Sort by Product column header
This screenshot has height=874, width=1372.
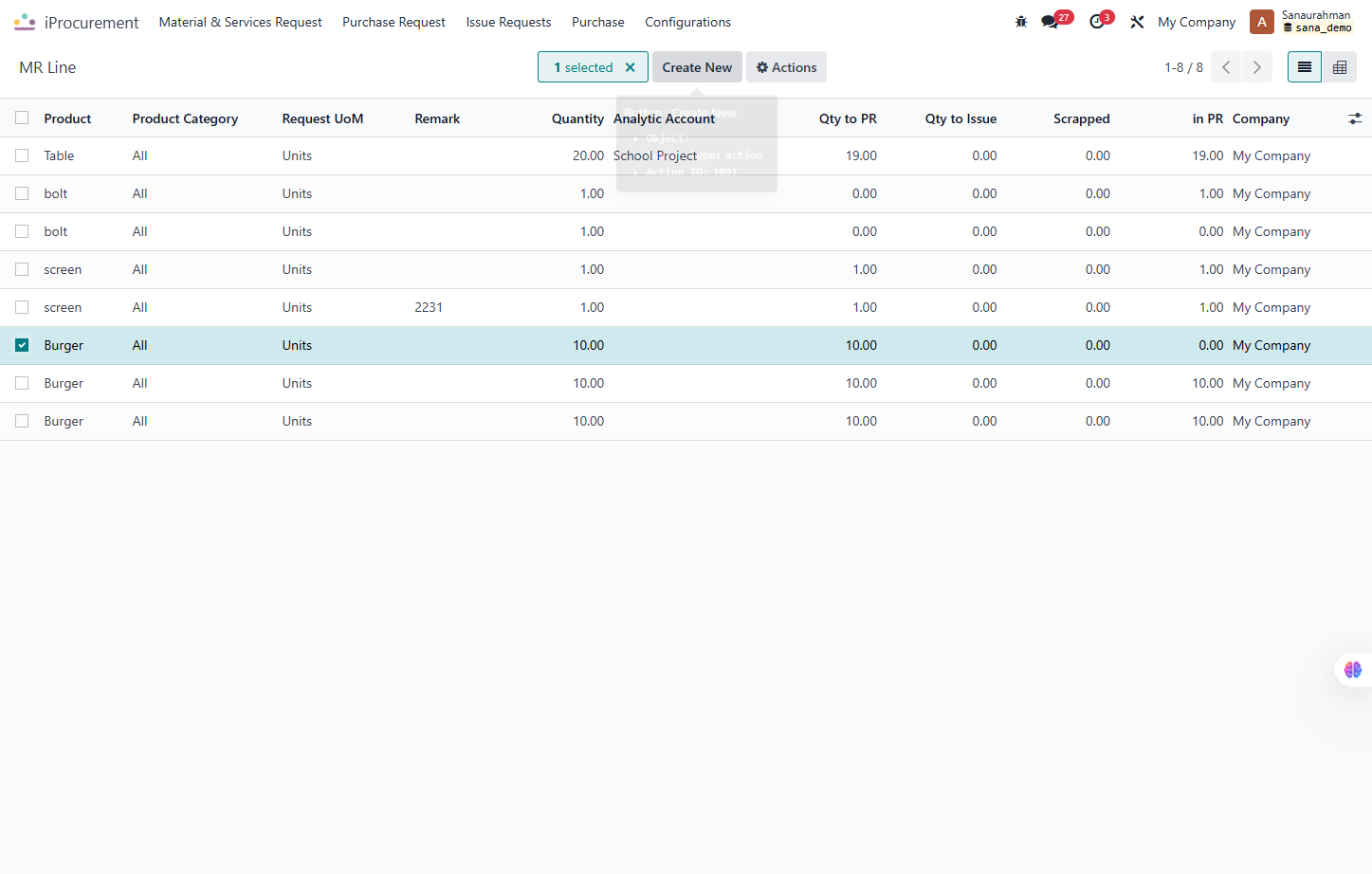point(67,118)
